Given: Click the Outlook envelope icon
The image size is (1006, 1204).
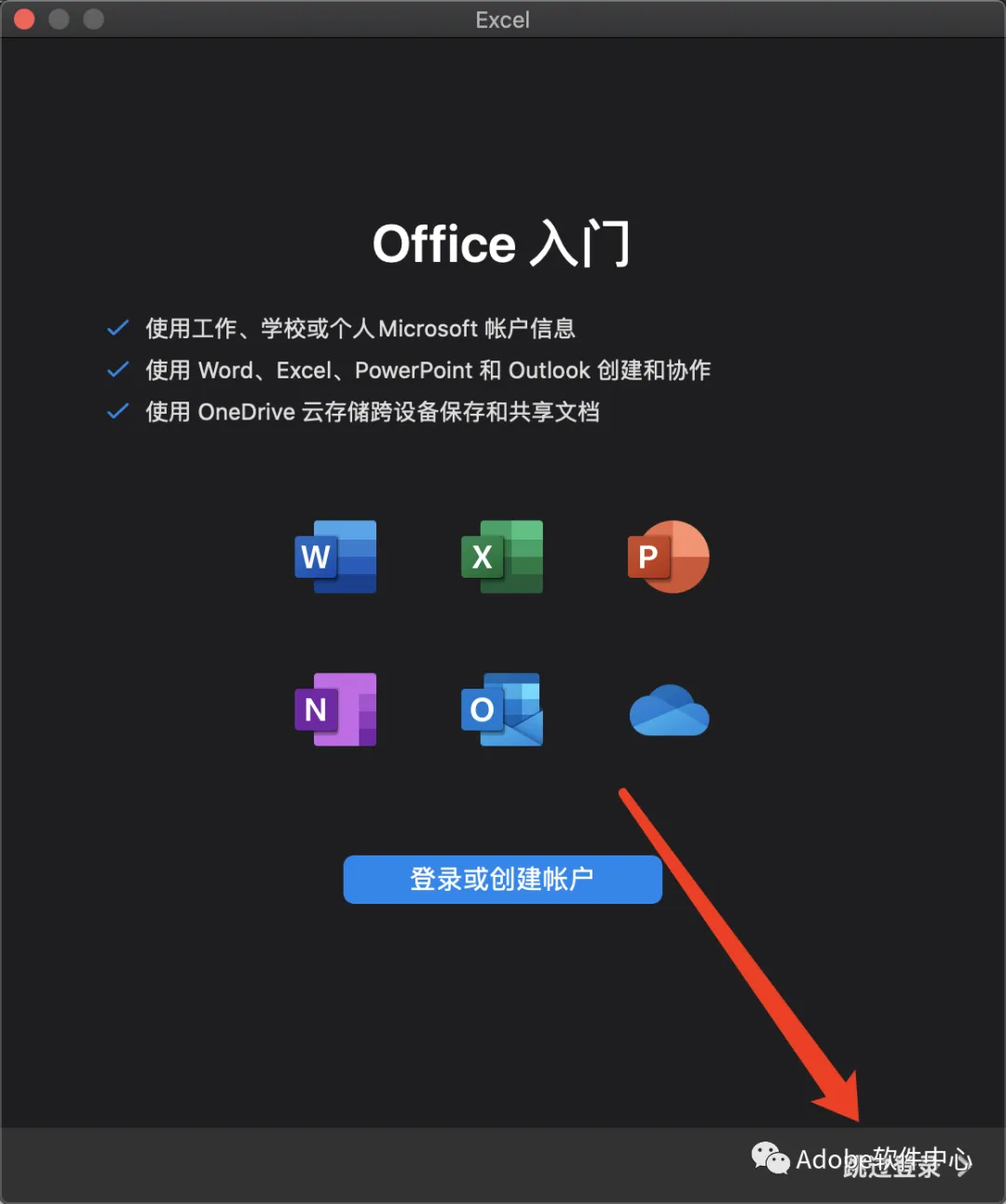Looking at the screenshot, I should tap(502, 709).
